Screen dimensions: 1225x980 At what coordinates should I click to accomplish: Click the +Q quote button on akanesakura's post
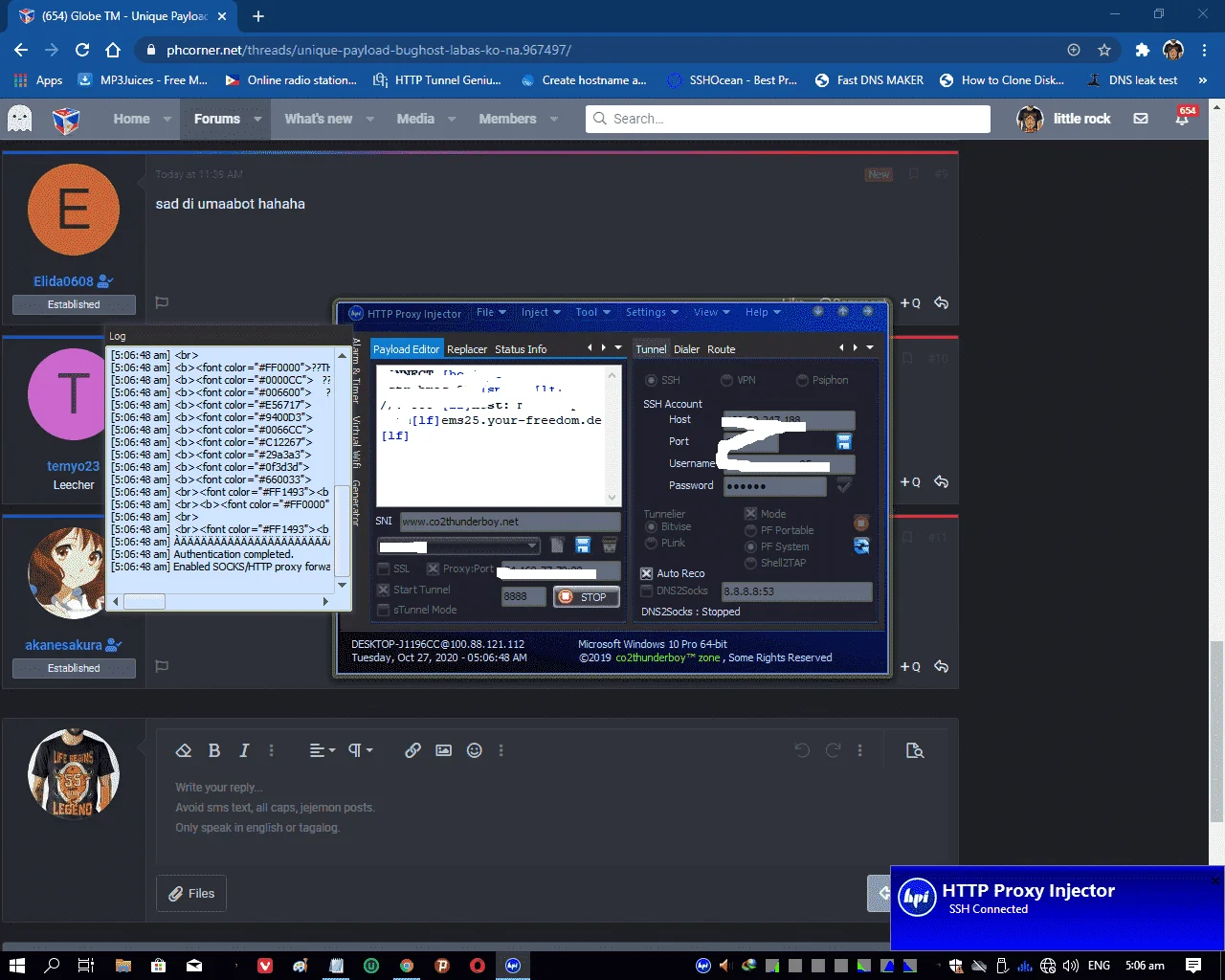910,666
